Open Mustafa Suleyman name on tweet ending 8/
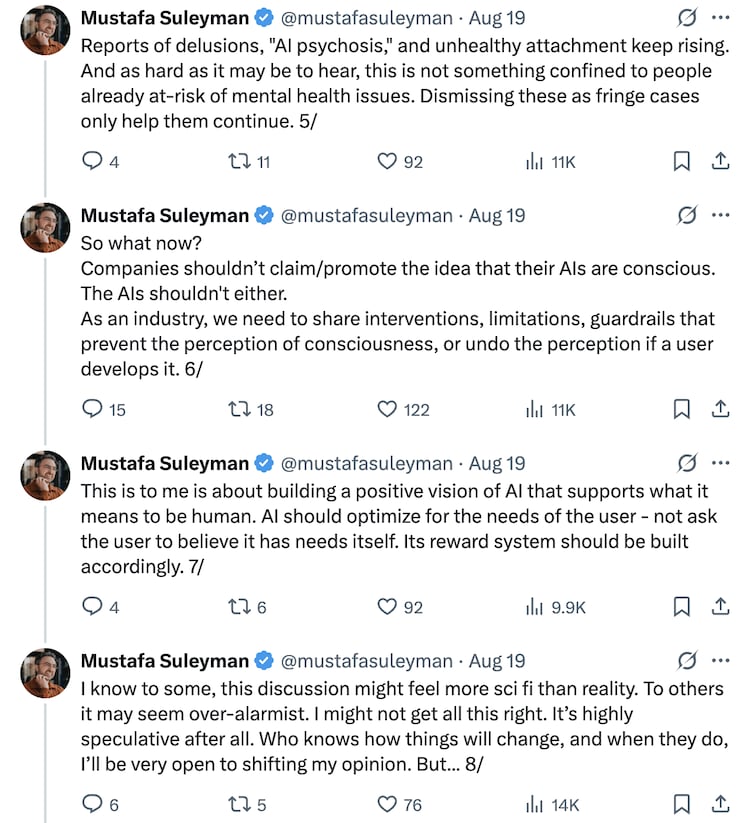Screen dimensions: 750x823 [x=165, y=661]
